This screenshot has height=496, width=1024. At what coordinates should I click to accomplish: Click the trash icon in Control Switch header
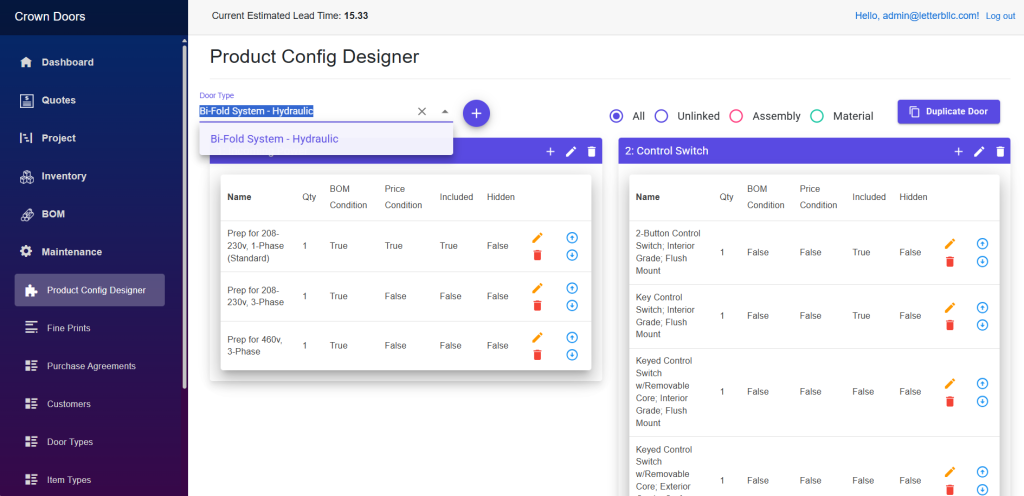tap(999, 151)
